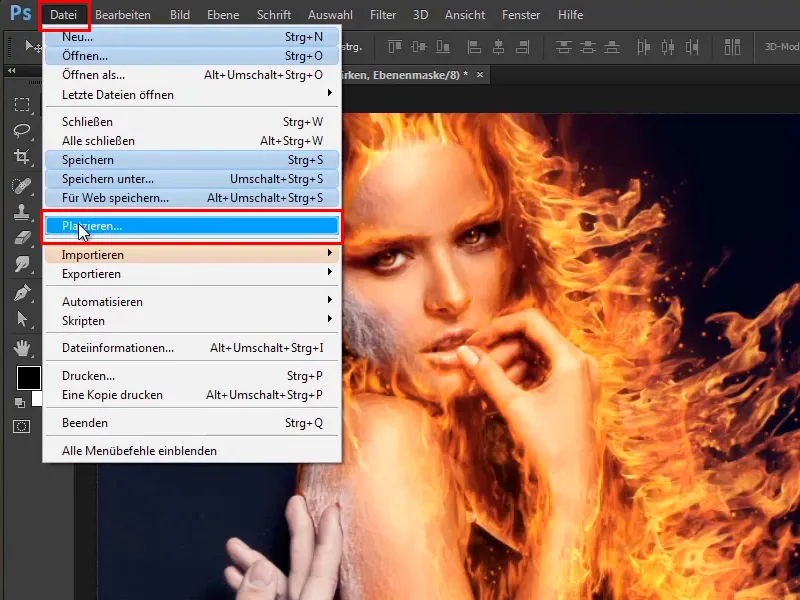Reset default foreground and background colors icon

coord(20,403)
